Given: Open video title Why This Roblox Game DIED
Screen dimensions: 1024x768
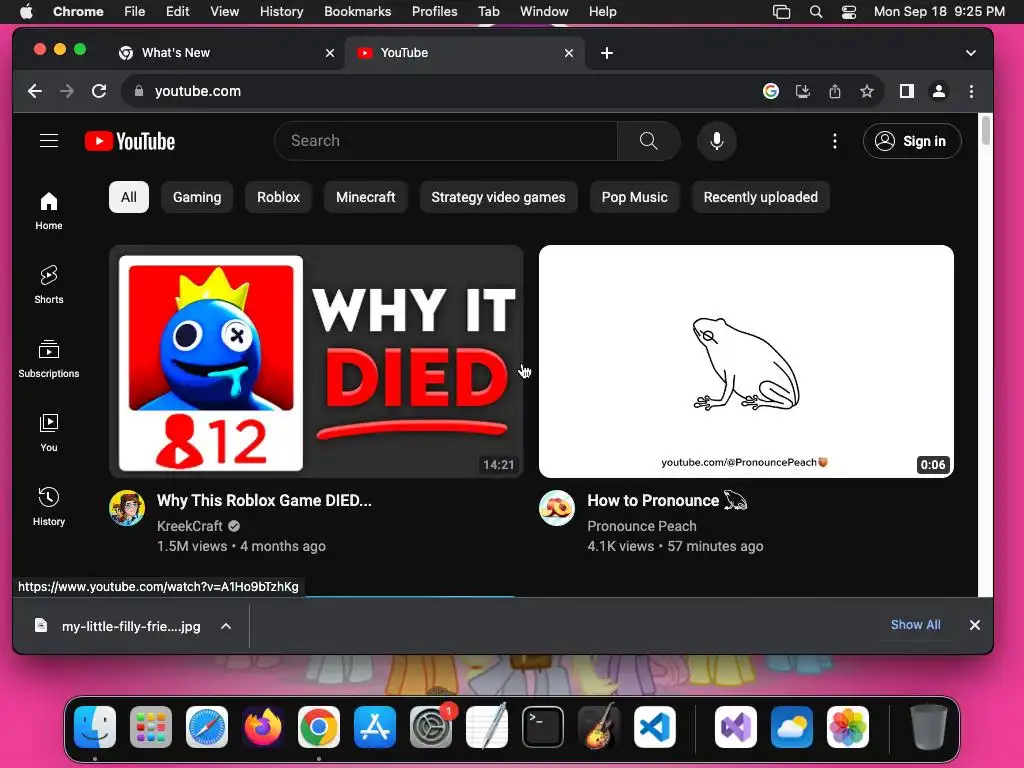Looking at the screenshot, I should [x=264, y=501].
